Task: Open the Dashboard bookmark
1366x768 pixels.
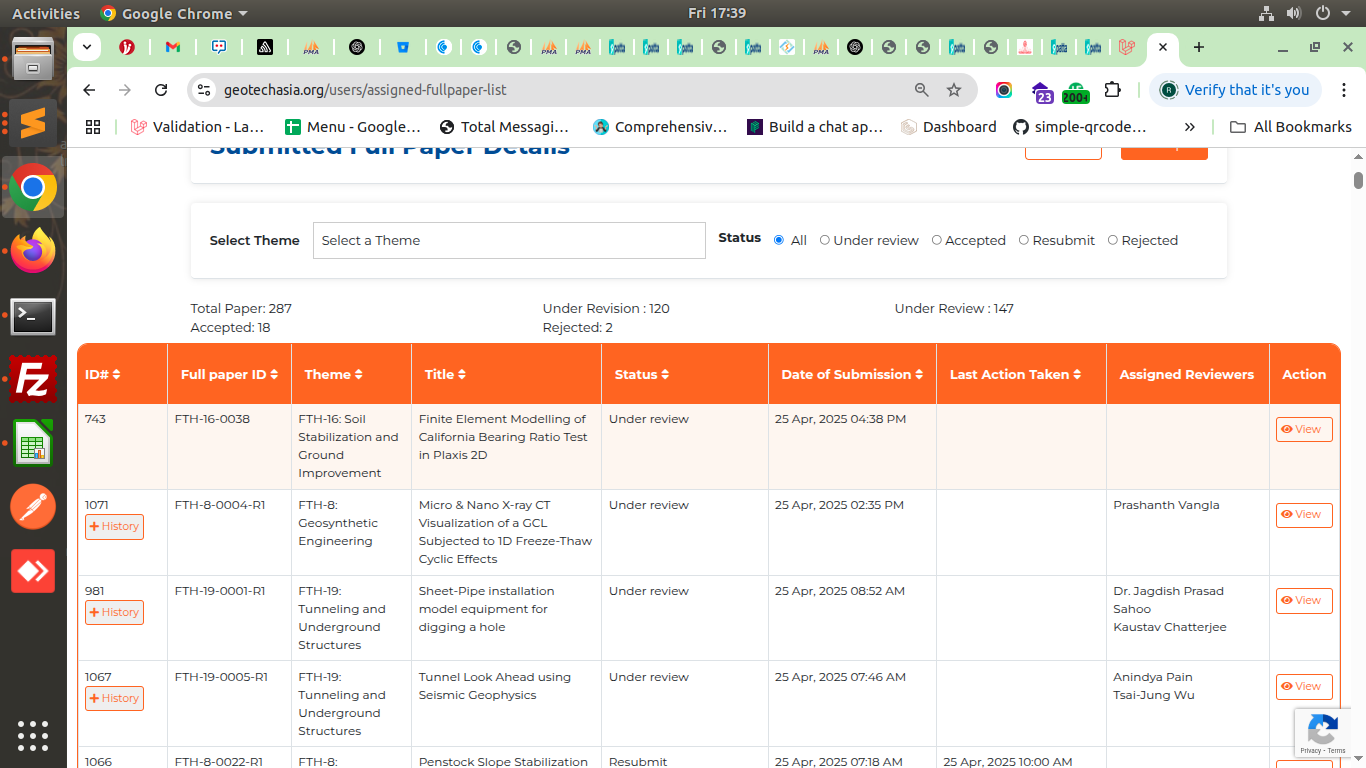Action: coord(948,127)
